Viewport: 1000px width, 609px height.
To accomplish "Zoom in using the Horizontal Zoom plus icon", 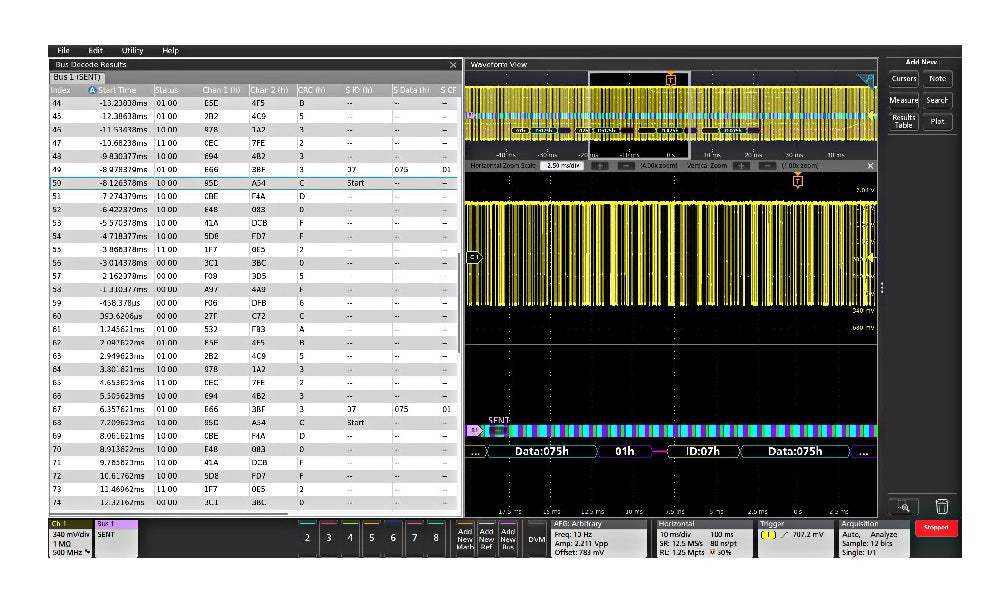I will [x=599, y=165].
